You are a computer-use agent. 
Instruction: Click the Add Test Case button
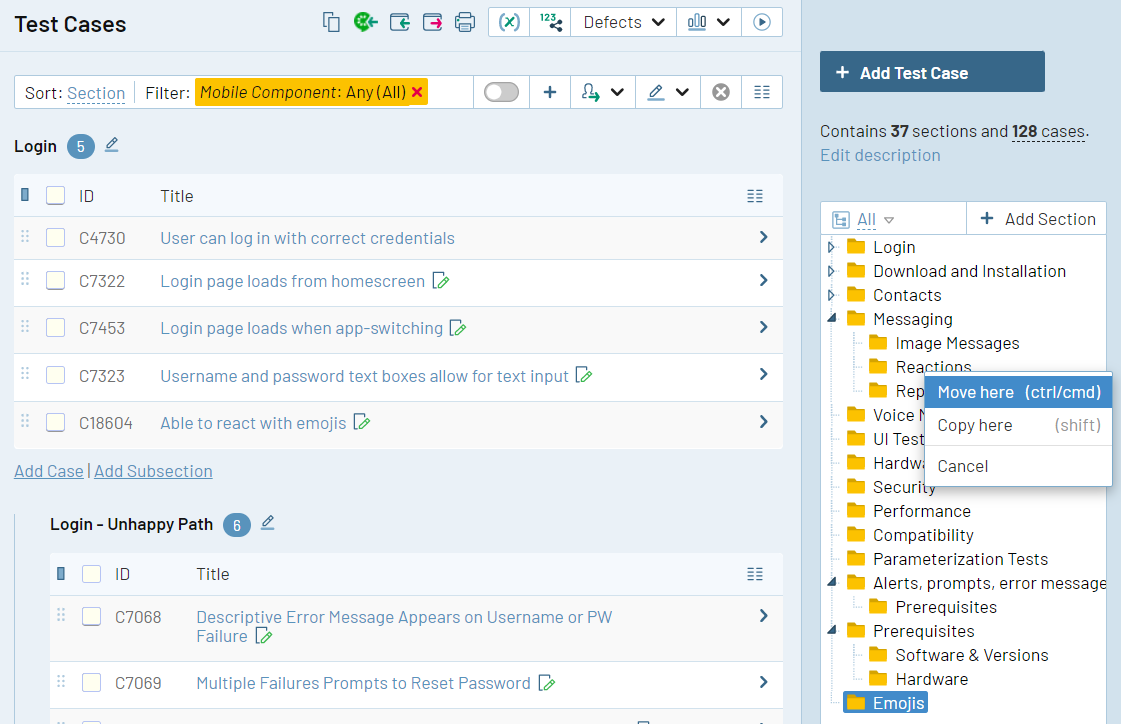coord(932,71)
